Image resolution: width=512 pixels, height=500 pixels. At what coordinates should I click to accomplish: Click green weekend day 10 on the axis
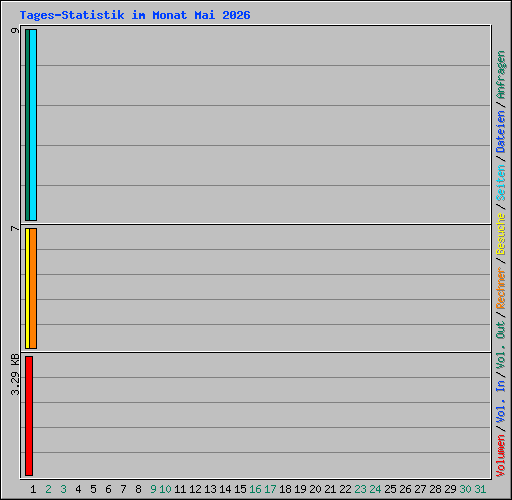pos(165,489)
